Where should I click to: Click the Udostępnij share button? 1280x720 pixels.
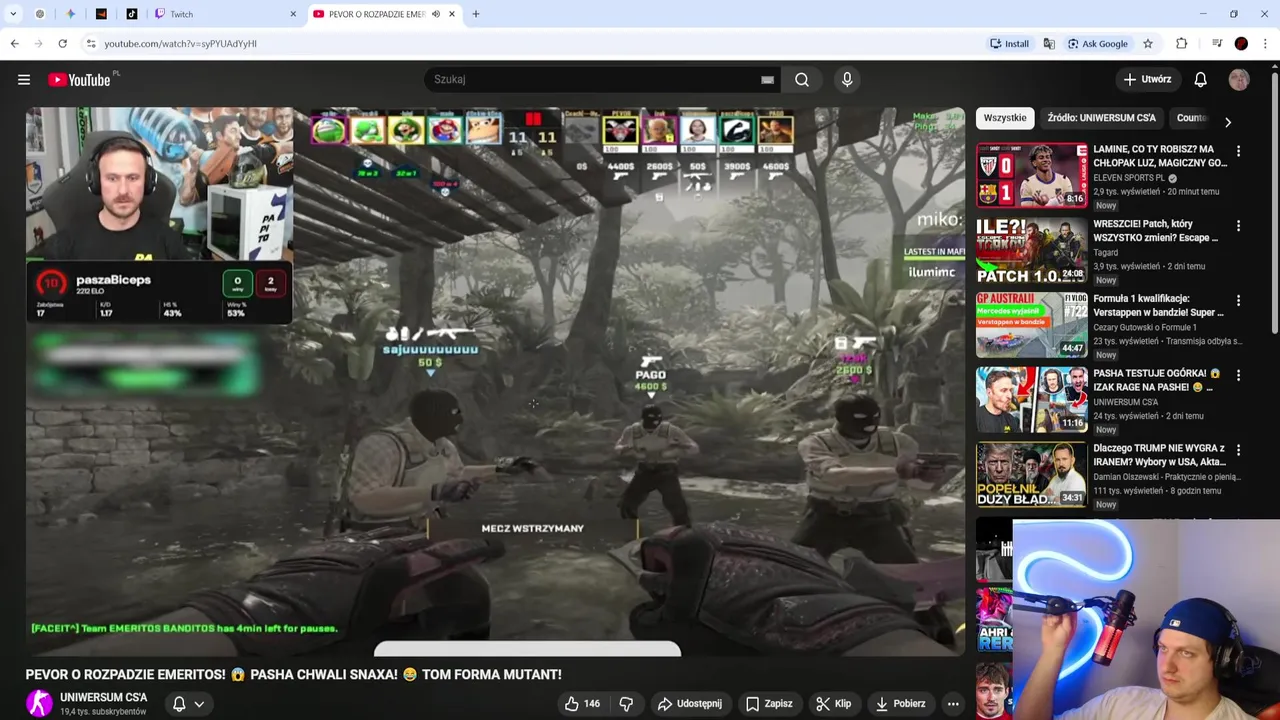pos(689,704)
